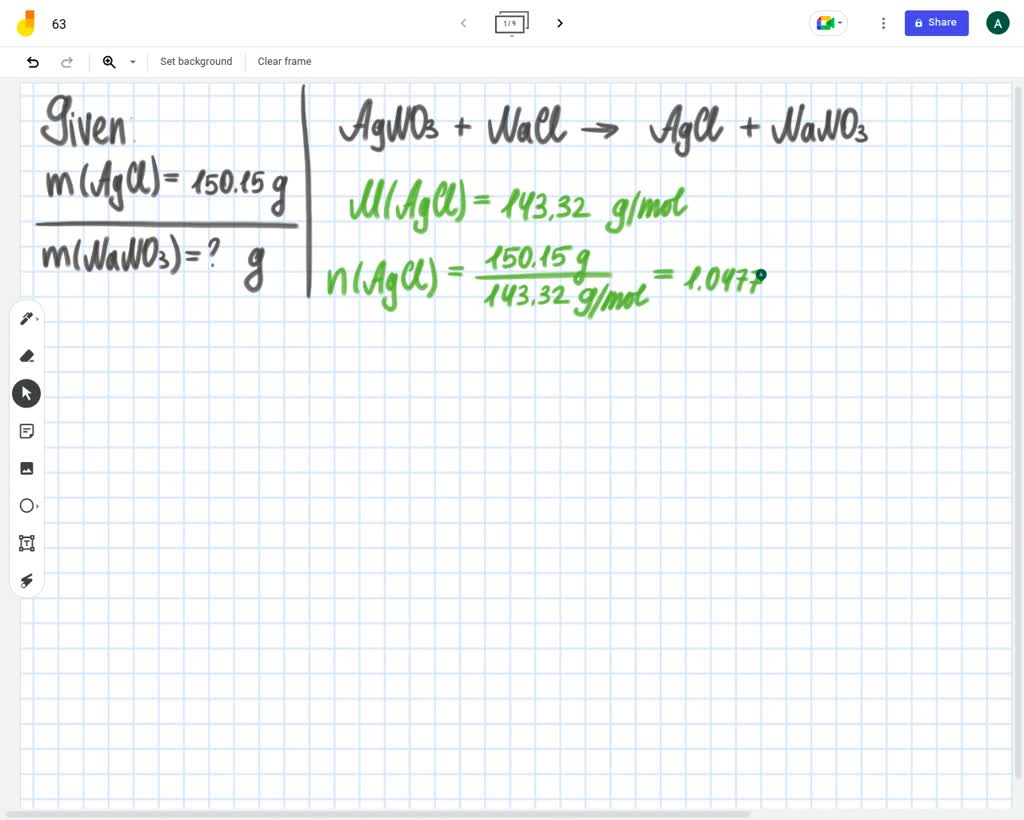Click Clear frame
This screenshot has width=1024, height=820.
pyautogui.click(x=284, y=61)
